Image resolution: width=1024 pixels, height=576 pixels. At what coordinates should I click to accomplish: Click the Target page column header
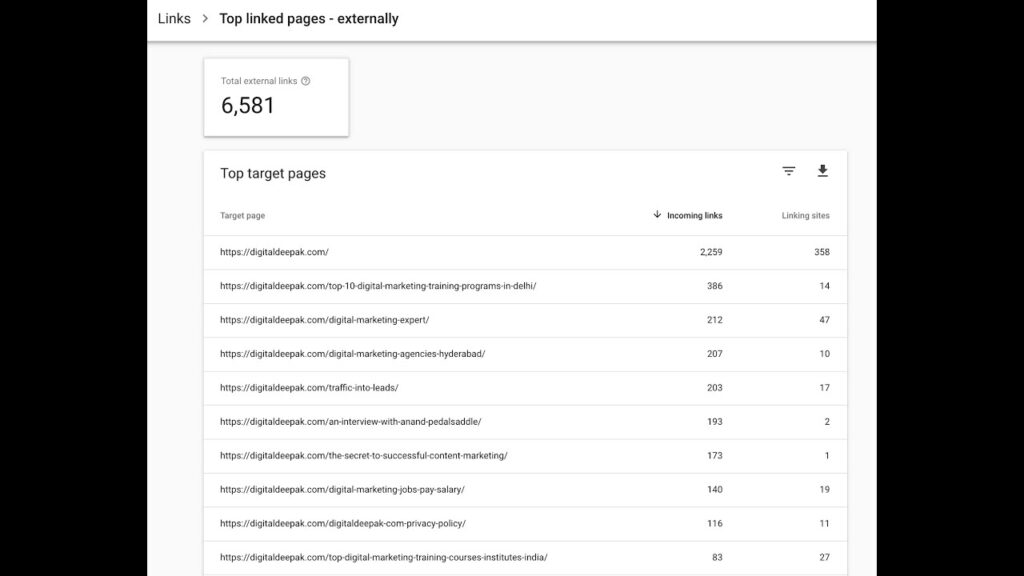coord(242,216)
